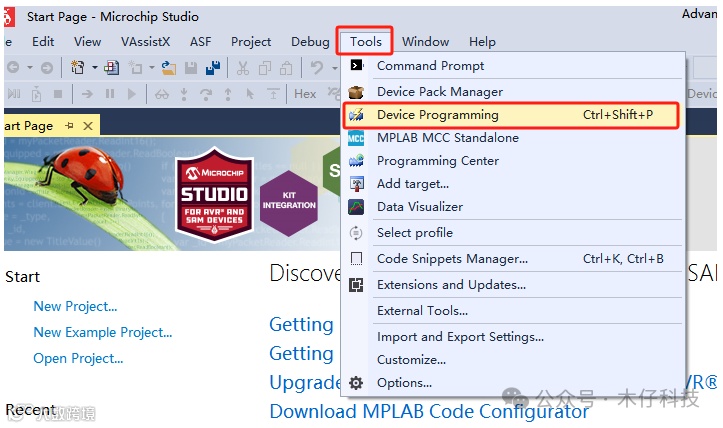Open the ASF menu

(x=201, y=42)
